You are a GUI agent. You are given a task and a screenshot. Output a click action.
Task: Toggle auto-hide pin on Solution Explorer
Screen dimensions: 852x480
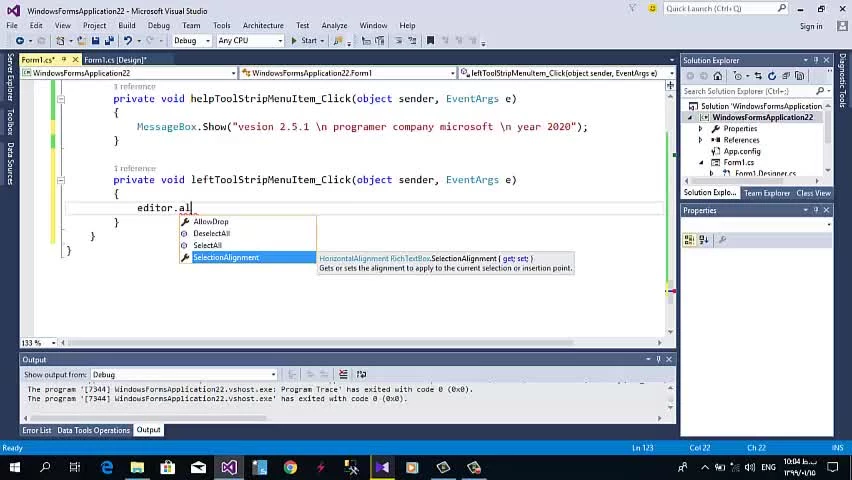point(816,60)
